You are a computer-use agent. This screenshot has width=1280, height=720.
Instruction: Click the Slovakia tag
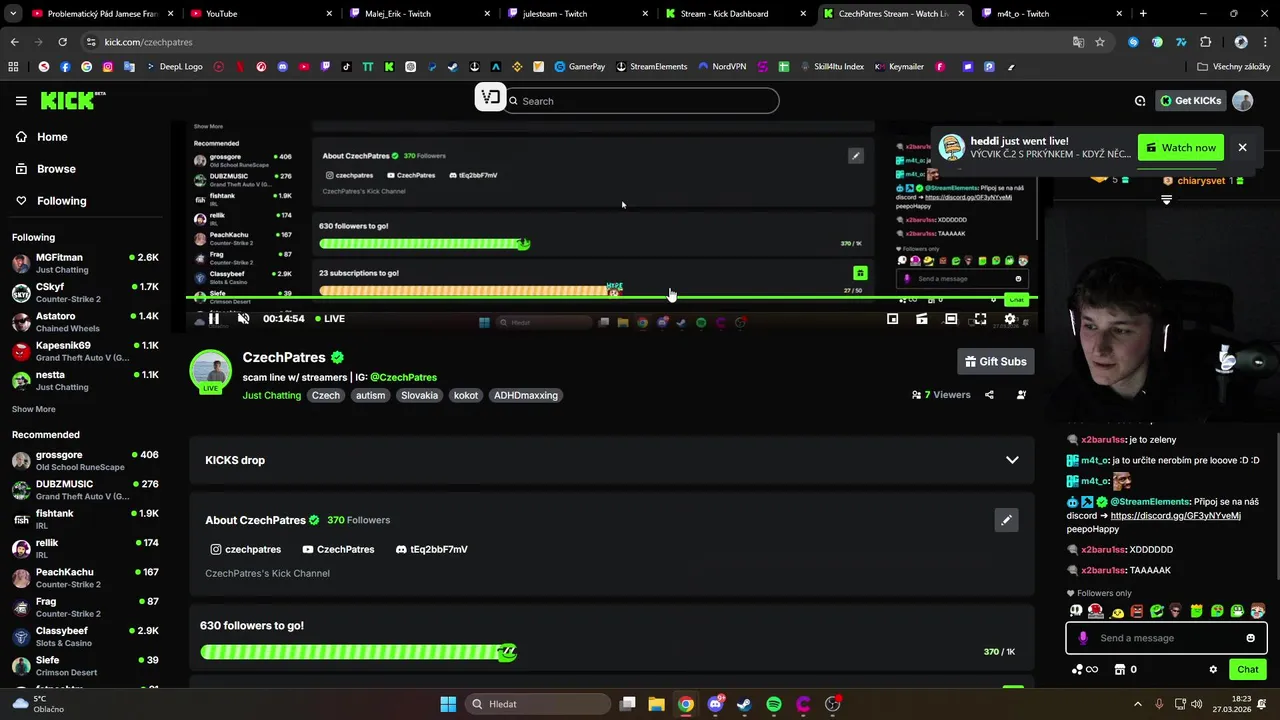click(x=419, y=395)
